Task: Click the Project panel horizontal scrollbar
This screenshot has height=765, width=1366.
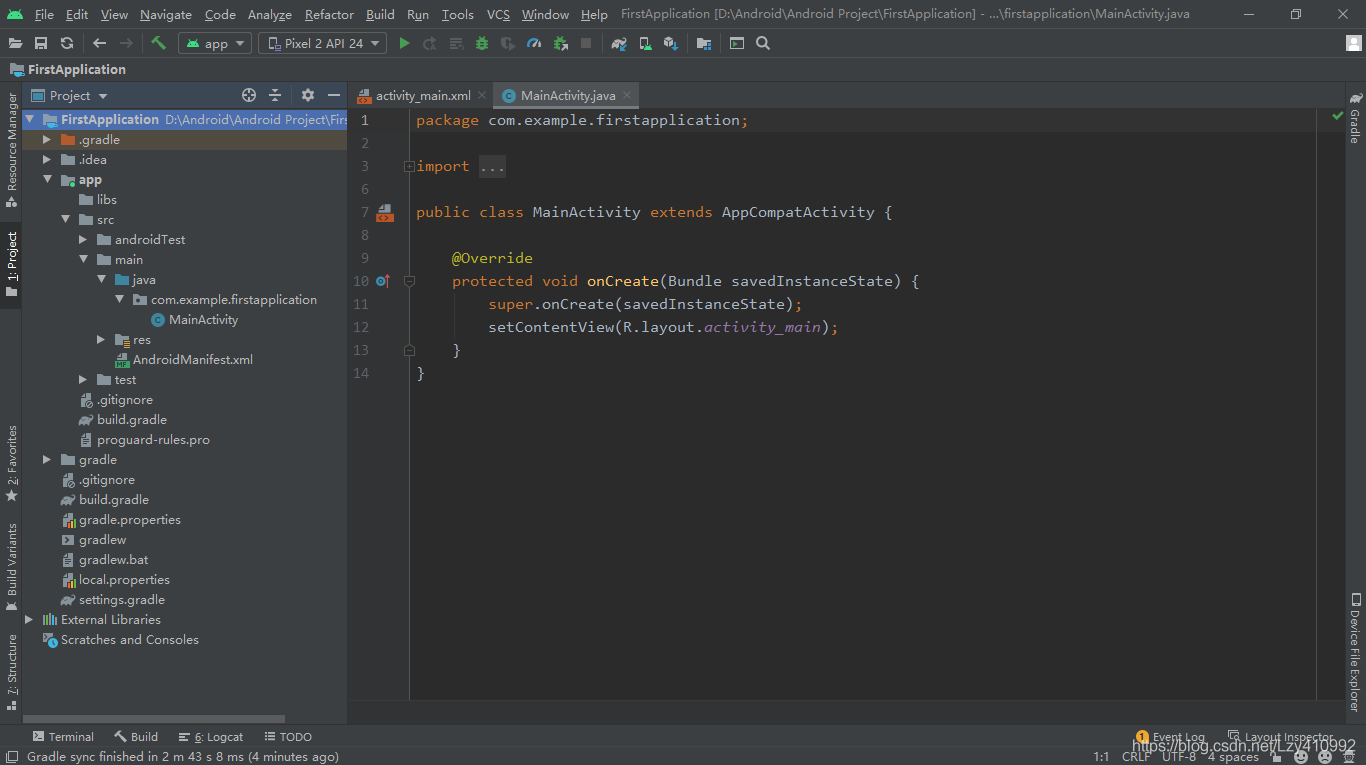Action: tap(154, 718)
